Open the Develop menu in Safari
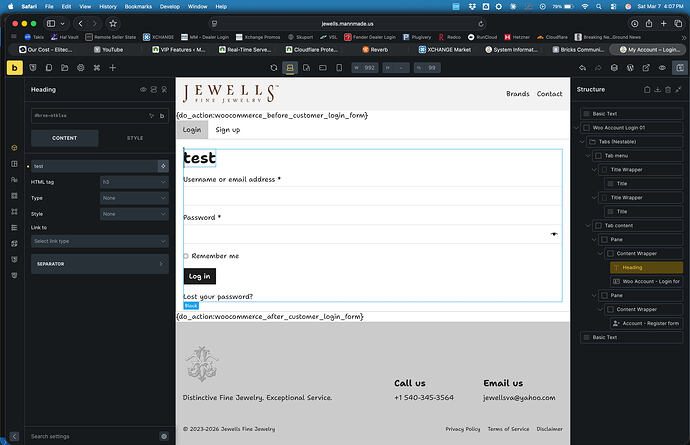Screen dimensions: 690x445 point(170,7)
